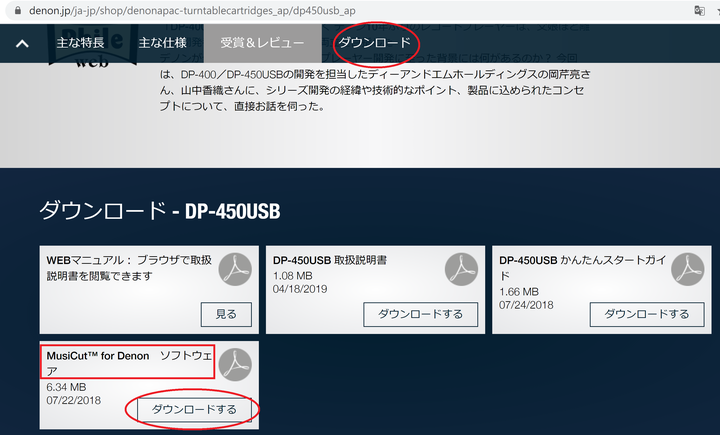Click PDF icon on DP-450USB 取扱説明書 card

(461, 269)
